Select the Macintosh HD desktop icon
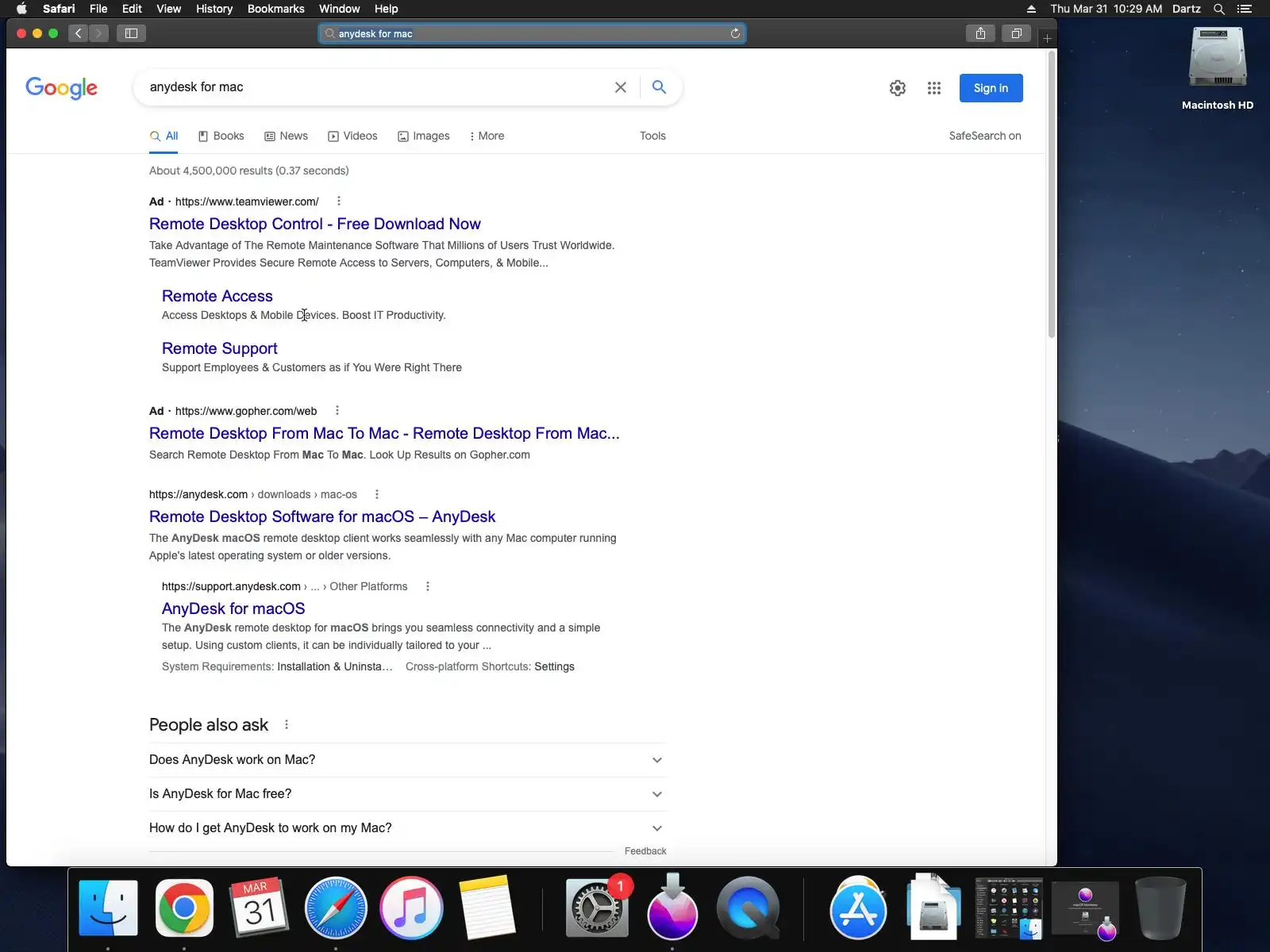This screenshot has height=952, width=1270. [x=1218, y=68]
